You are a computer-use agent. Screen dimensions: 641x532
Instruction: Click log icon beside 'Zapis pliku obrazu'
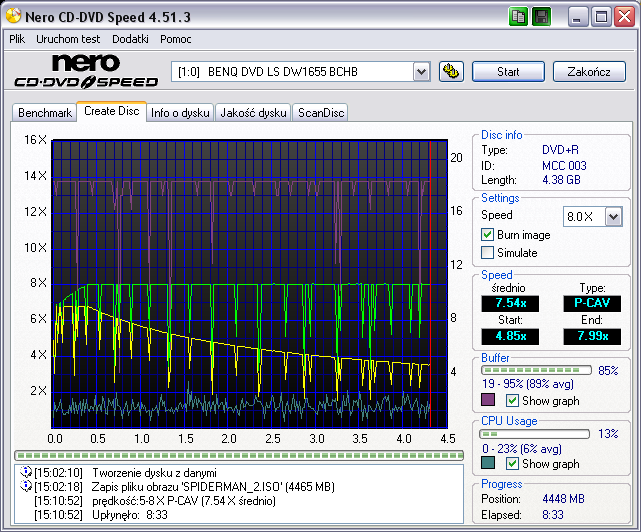point(26,486)
